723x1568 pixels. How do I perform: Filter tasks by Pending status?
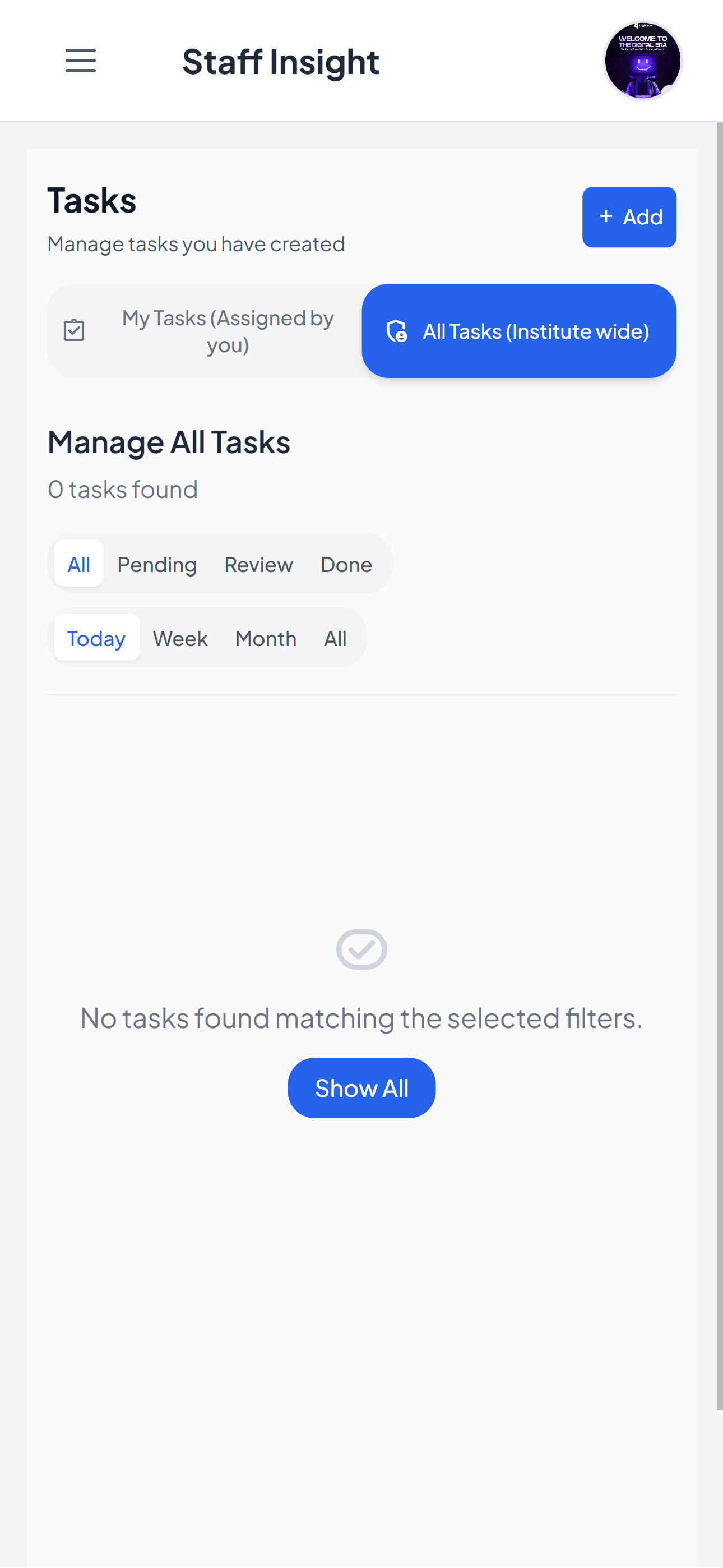(x=157, y=564)
